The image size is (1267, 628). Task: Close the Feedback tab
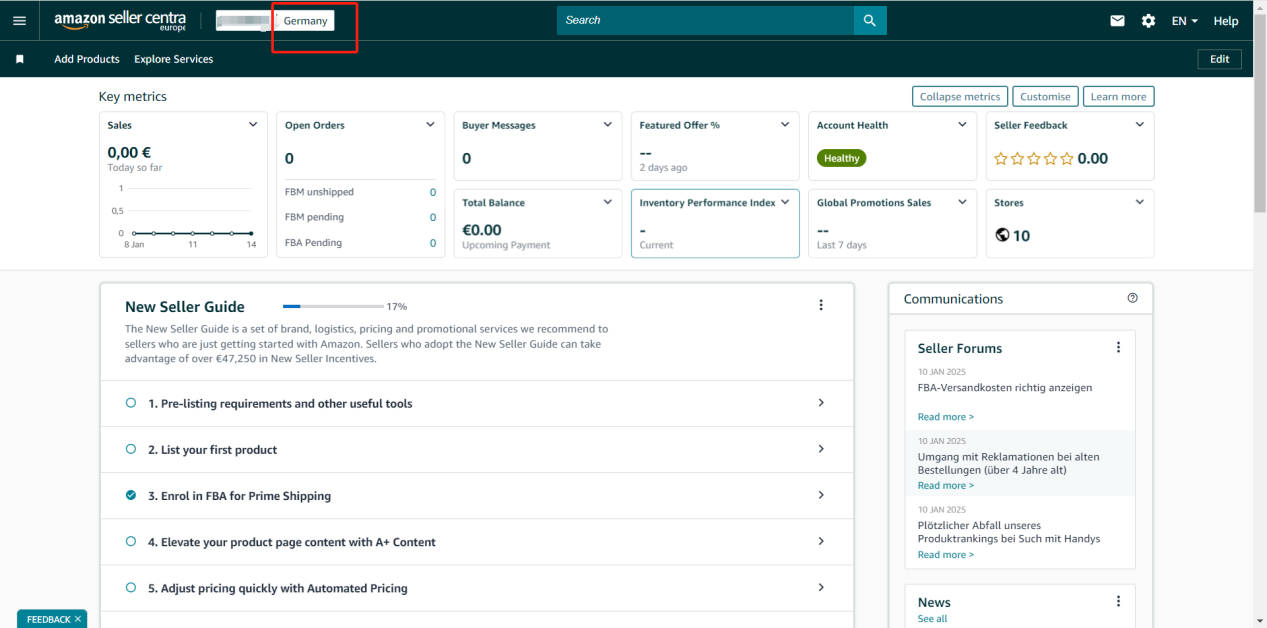point(78,619)
